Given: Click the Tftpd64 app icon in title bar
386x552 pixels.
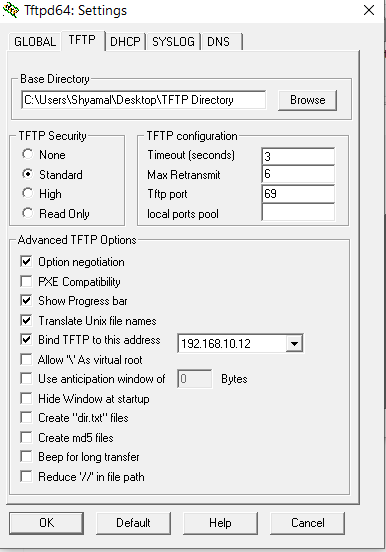Looking at the screenshot, I should click(11, 10).
